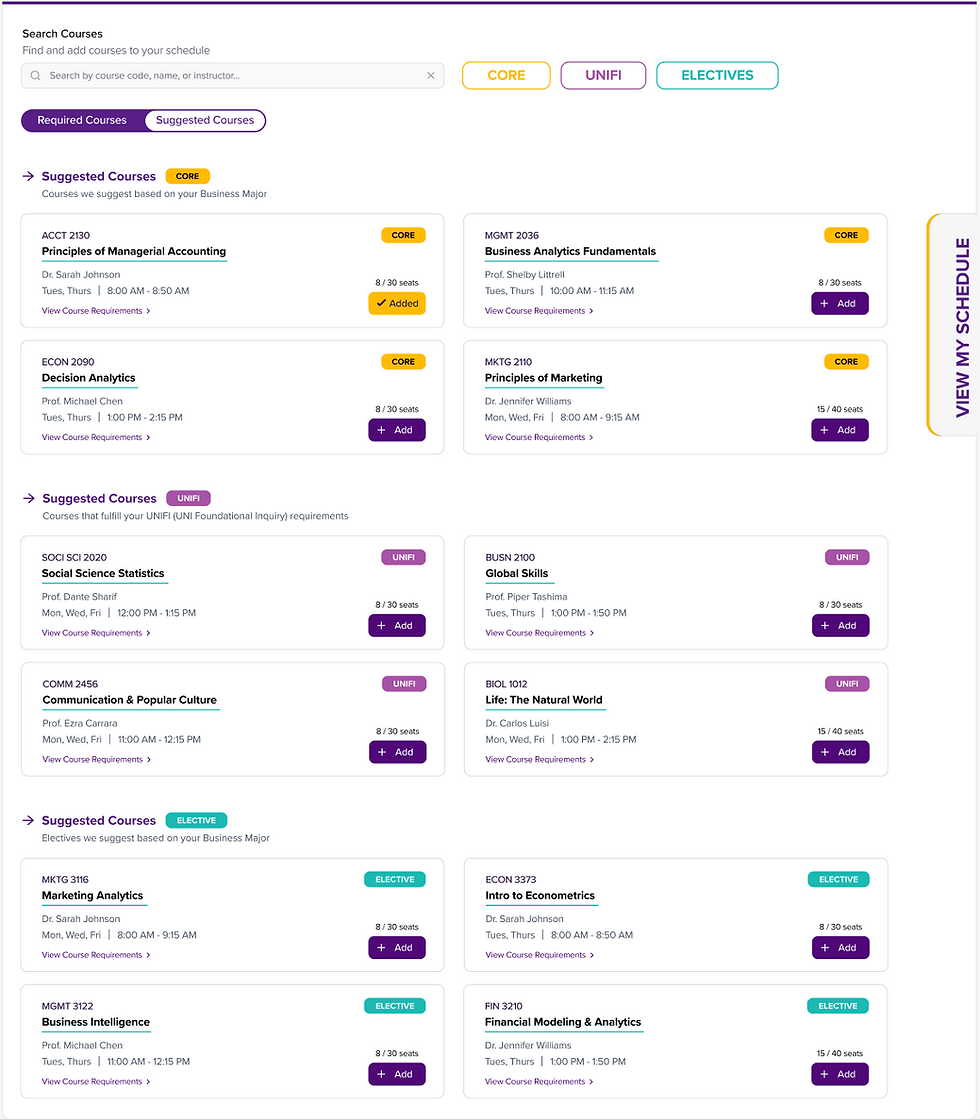Click the arrow icon beside Suggested Courses ELECTIVE header

[28, 820]
